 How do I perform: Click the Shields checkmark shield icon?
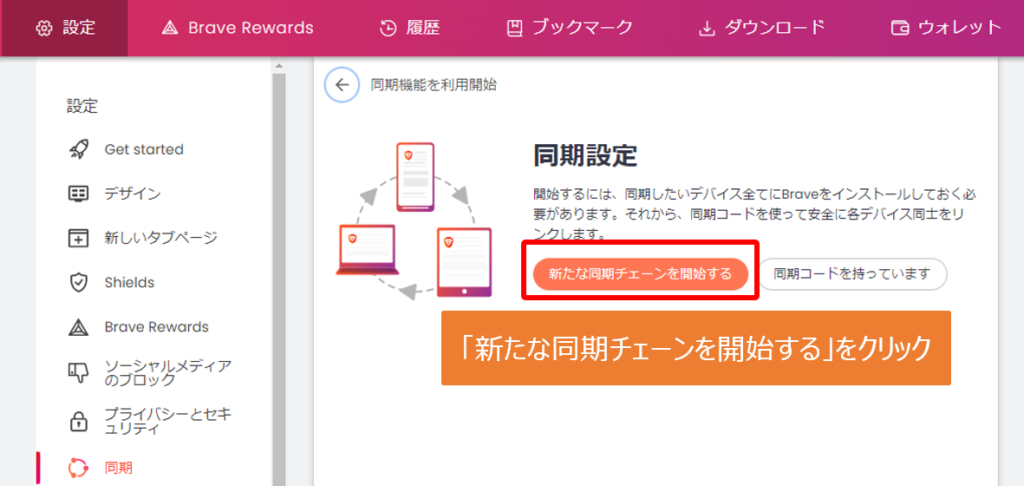tap(78, 283)
